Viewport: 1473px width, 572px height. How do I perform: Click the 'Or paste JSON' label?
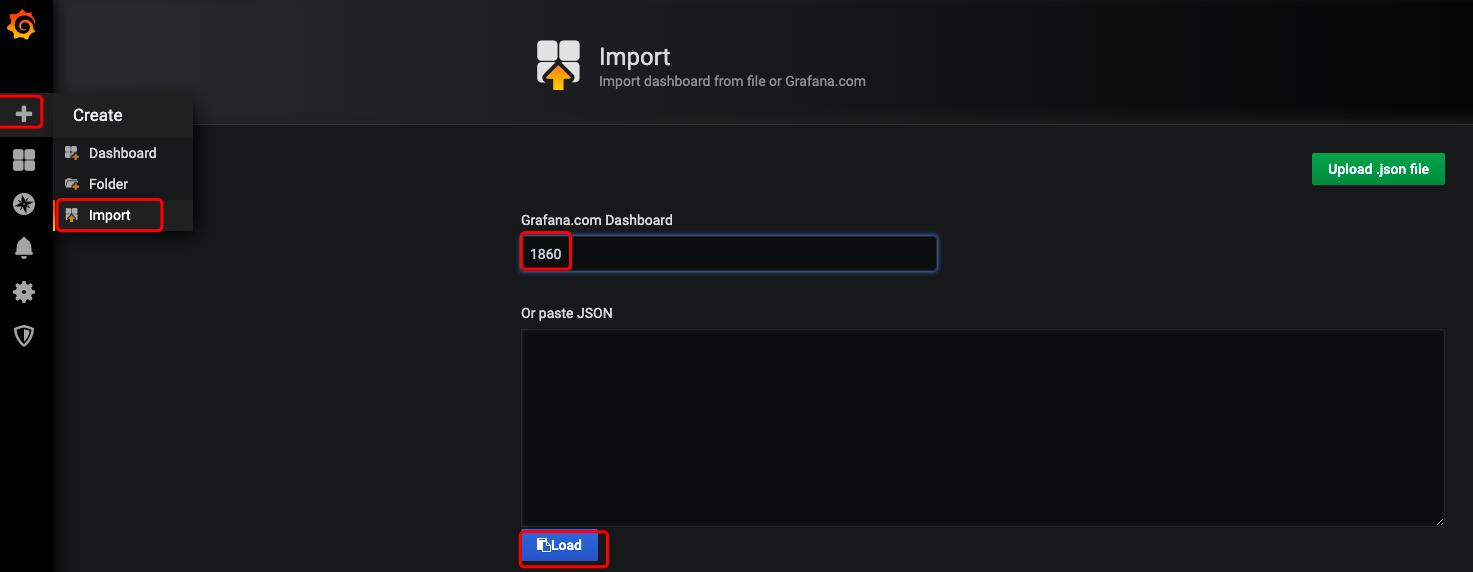(567, 313)
